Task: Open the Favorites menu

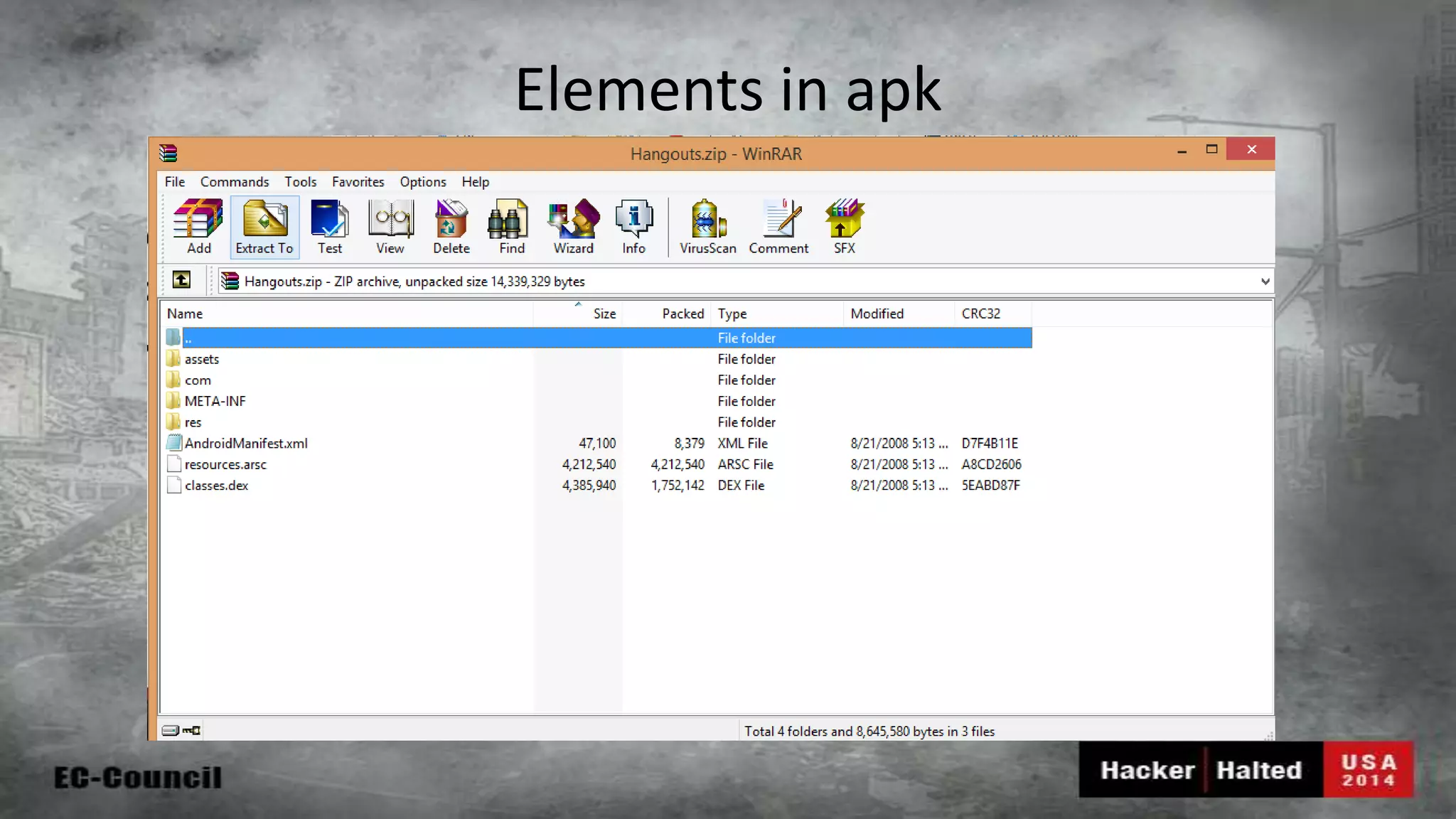Action: tap(358, 182)
